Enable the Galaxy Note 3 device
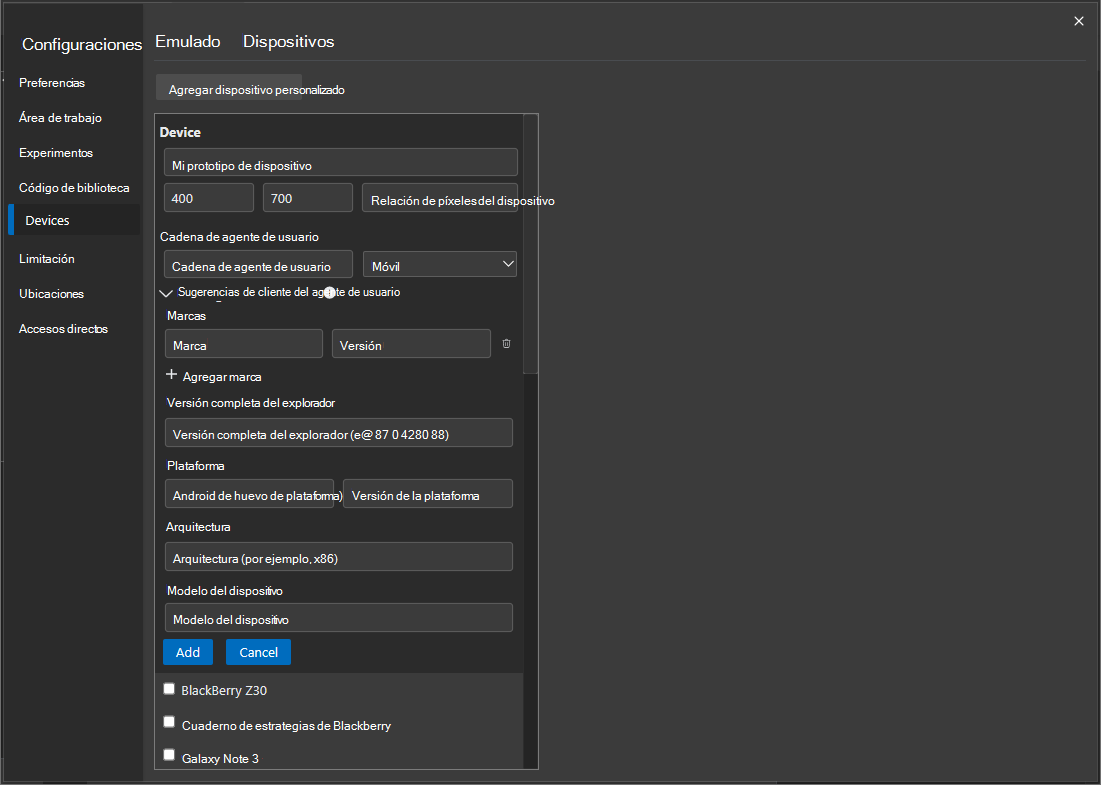 pos(169,755)
